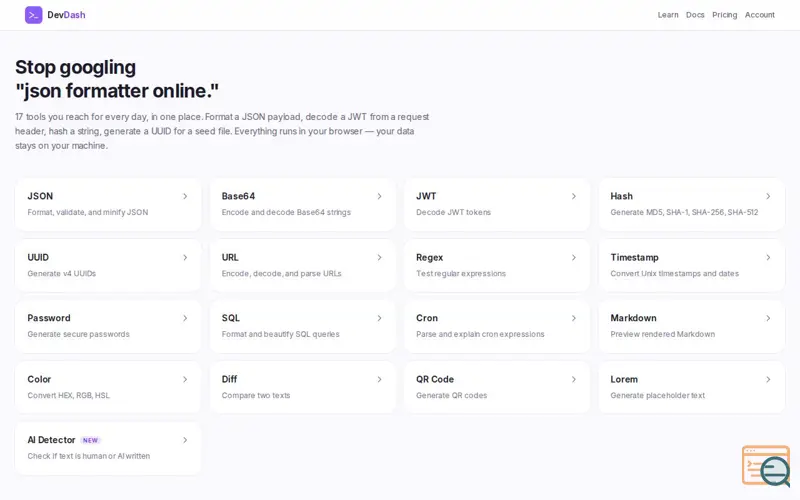Image resolution: width=800 pixels, height=500 pixels.
Task: Click the chevron arrow on the Color card
Action: (185, 380)
